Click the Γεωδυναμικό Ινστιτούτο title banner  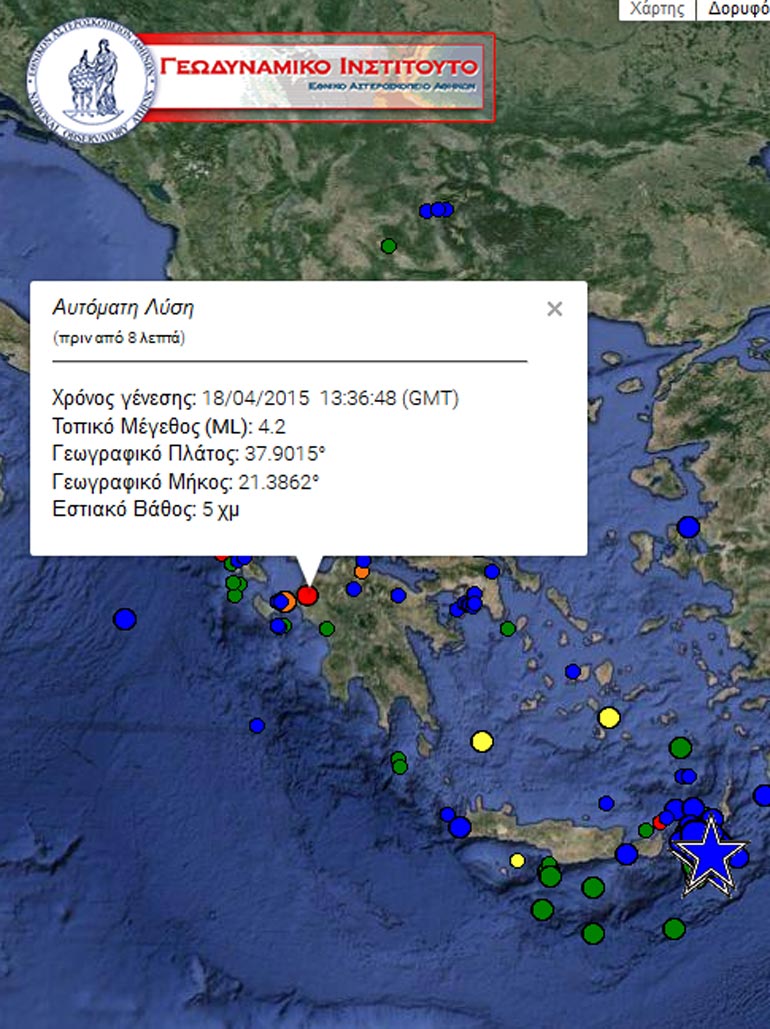(320, 75)
